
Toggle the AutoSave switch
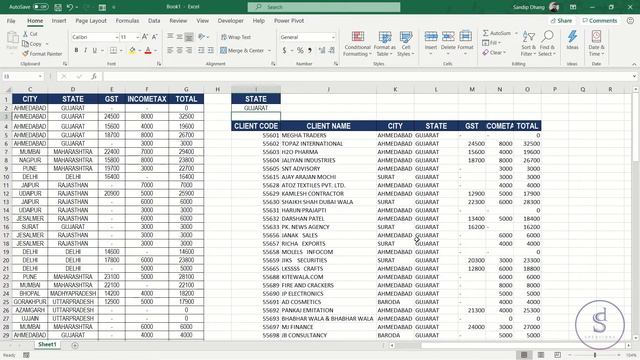point(40,7)
